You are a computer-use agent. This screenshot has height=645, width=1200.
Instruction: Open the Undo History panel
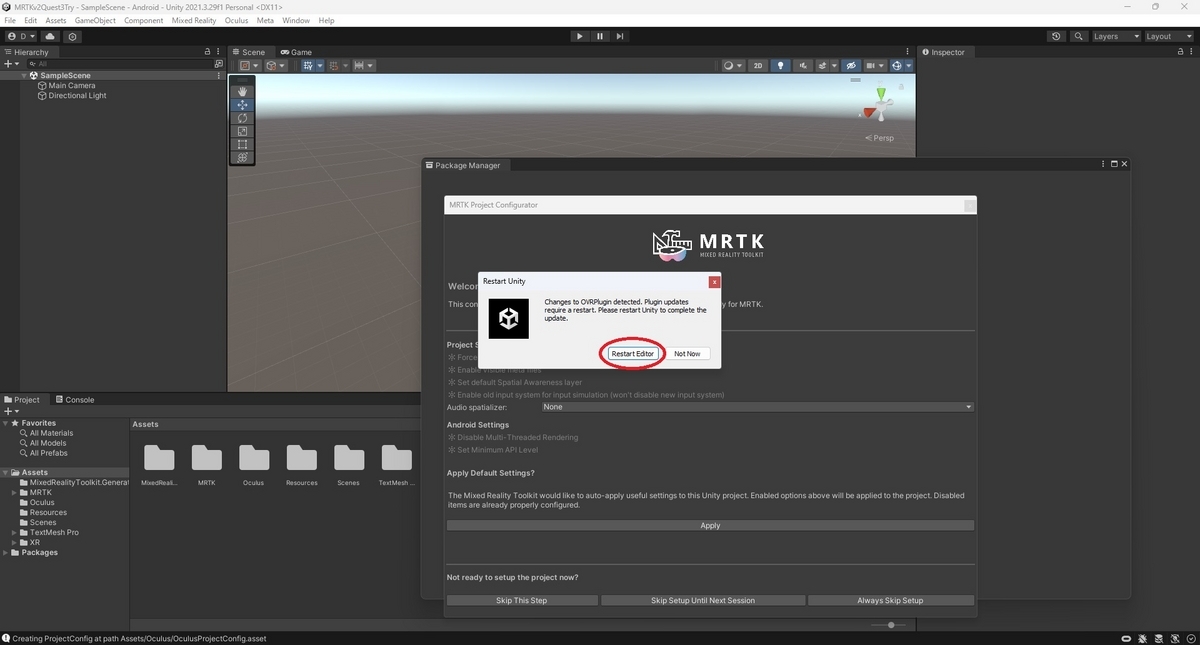tap(1056, 36)
